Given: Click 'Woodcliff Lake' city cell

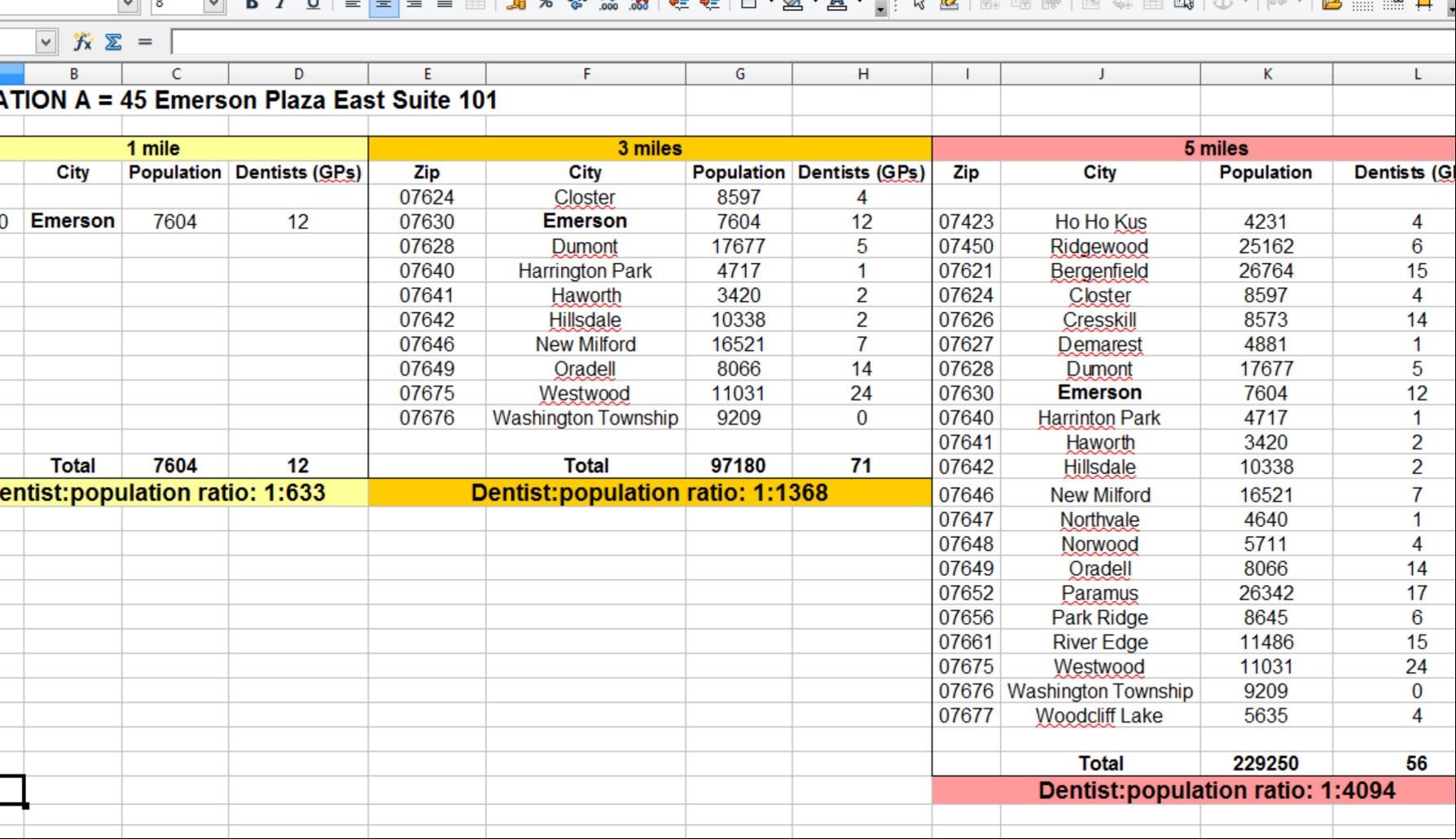Looking at the screenshot, I should pos(1100,715).
